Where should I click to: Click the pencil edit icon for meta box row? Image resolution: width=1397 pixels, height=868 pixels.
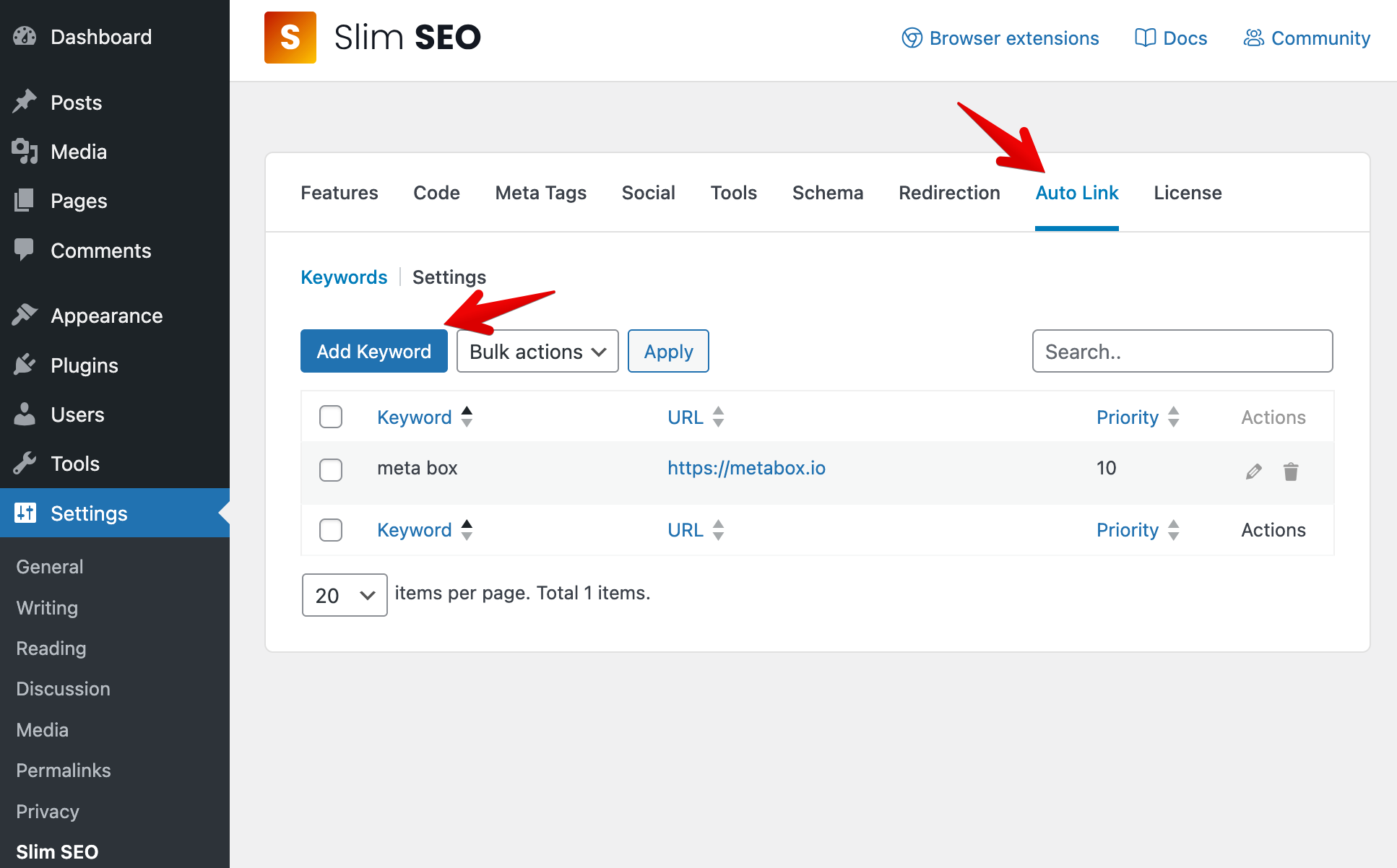pyautogui.click(x=1253, y=471)
